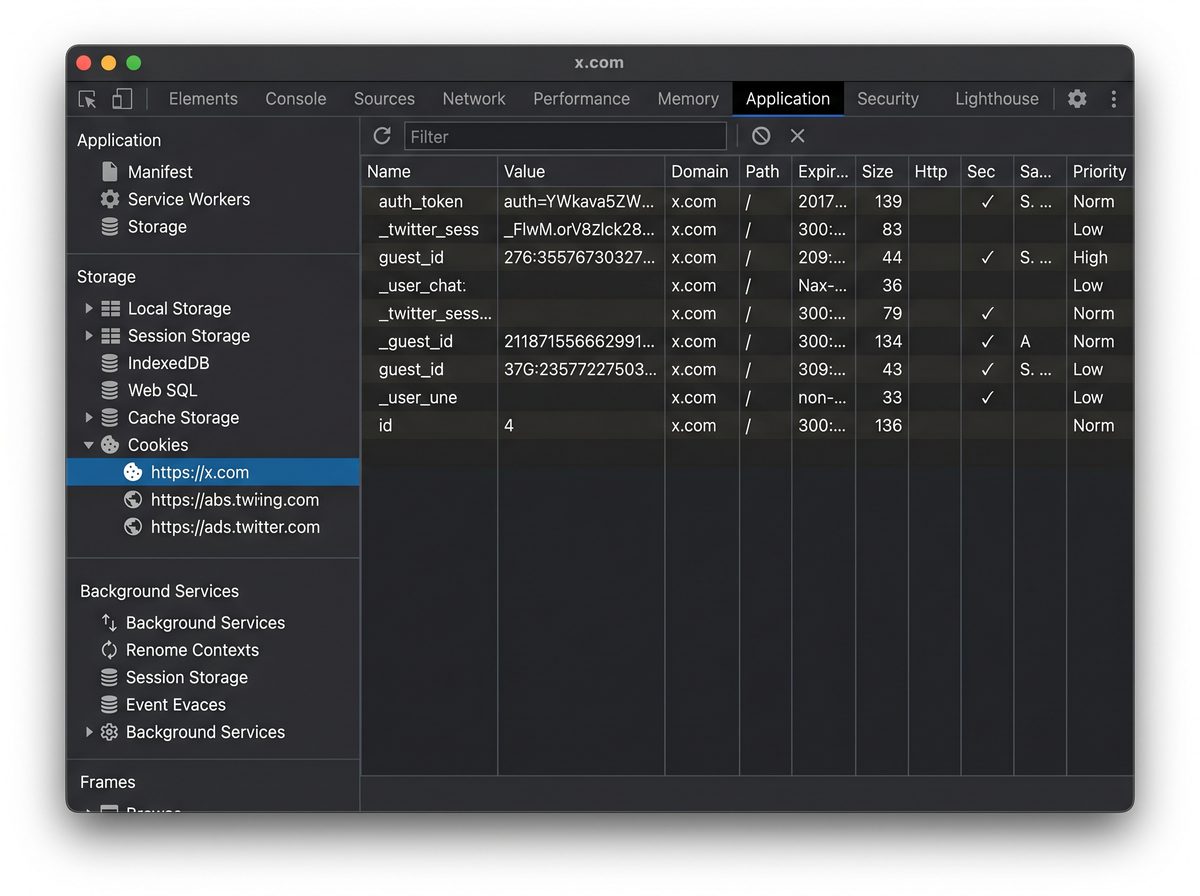Activate the inspect element picker icon

pyautogui.click(x=88, y=99)
